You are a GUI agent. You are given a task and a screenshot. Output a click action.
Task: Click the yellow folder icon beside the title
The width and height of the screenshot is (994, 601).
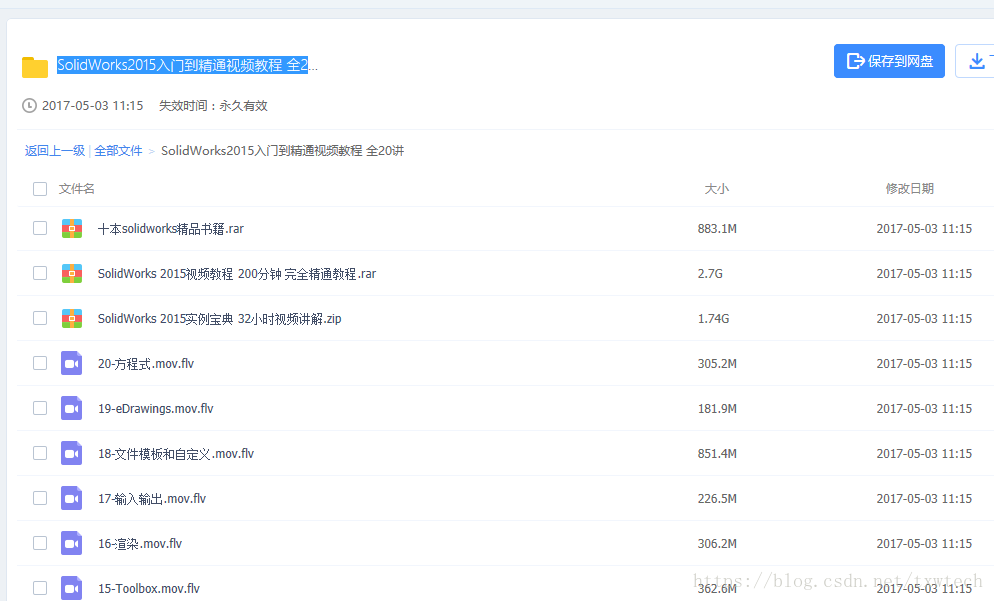[x=35, y=67]
